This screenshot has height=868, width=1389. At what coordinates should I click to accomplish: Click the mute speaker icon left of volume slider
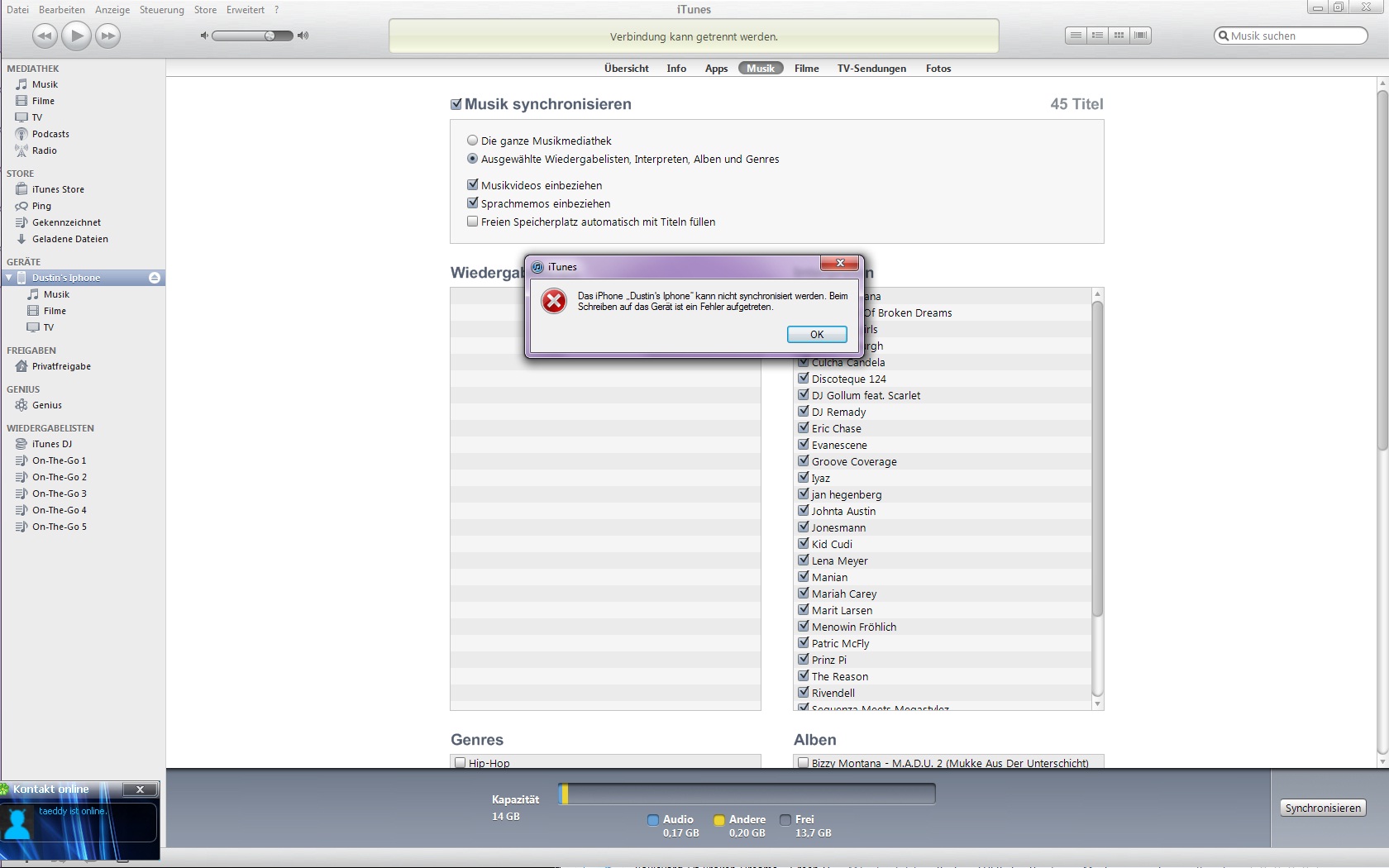[204, 36]
